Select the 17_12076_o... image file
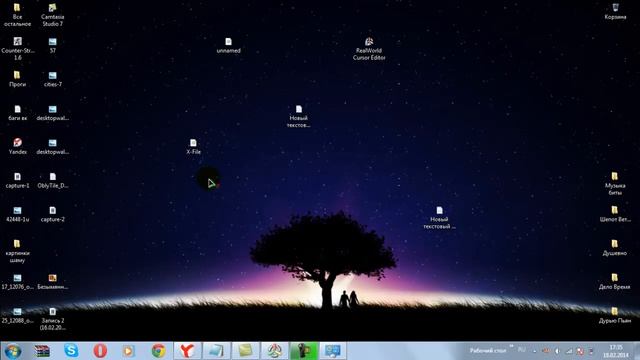Screen dimensions: 640x360 tap(18, 282)
